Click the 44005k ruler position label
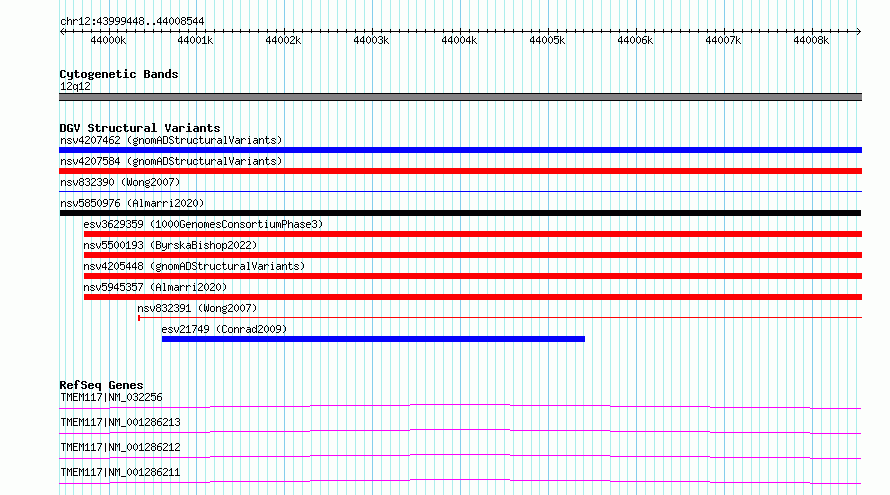The height and width of the screenshot is (495, 890). tap(547, 41)
